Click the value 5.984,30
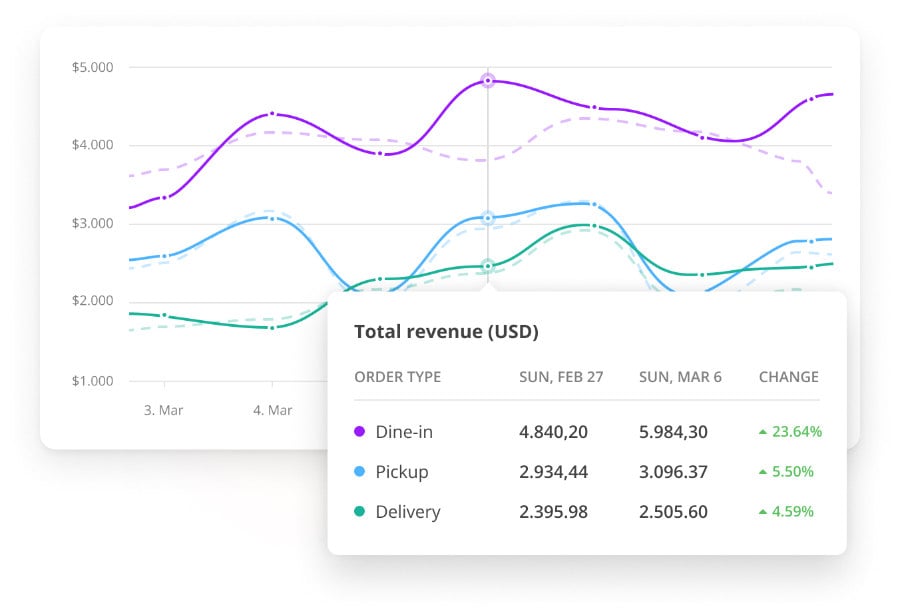This screenshot has height=615, width=900. click(673, 432)
